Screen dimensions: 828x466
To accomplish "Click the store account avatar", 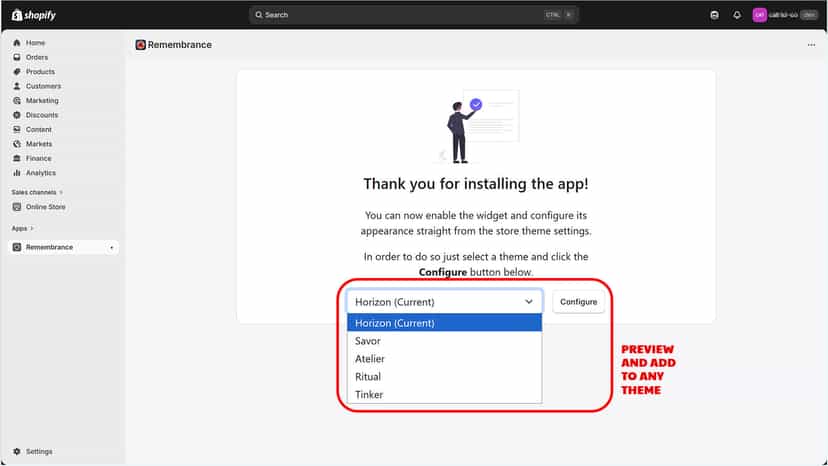I will pos(759,15).
